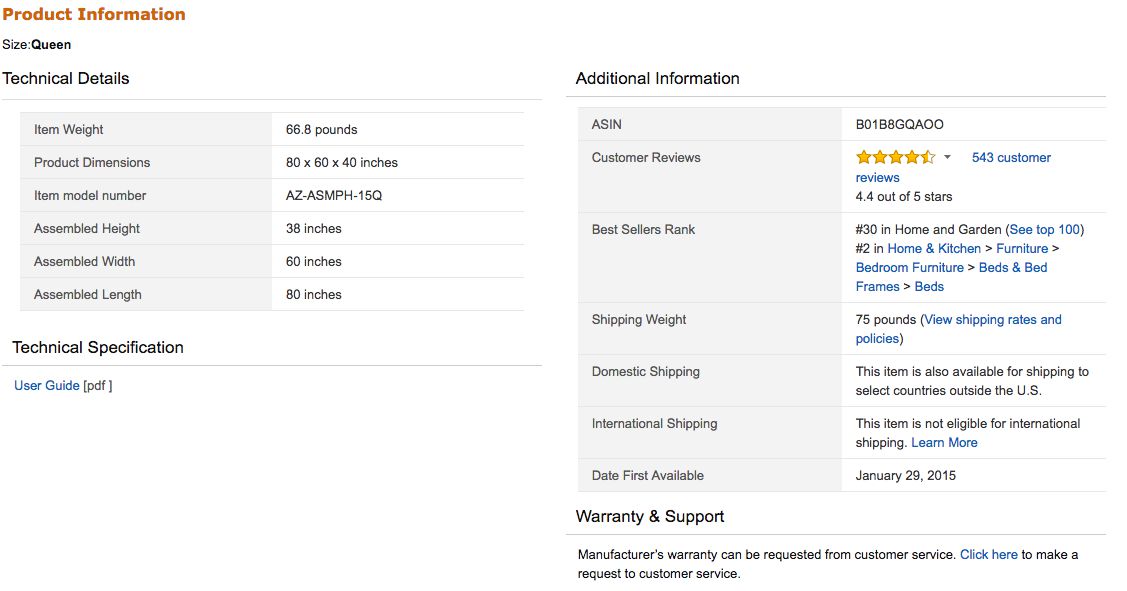1127x591 pixels.
Task: Go to Furniture category link
Action: point(1021,248)
